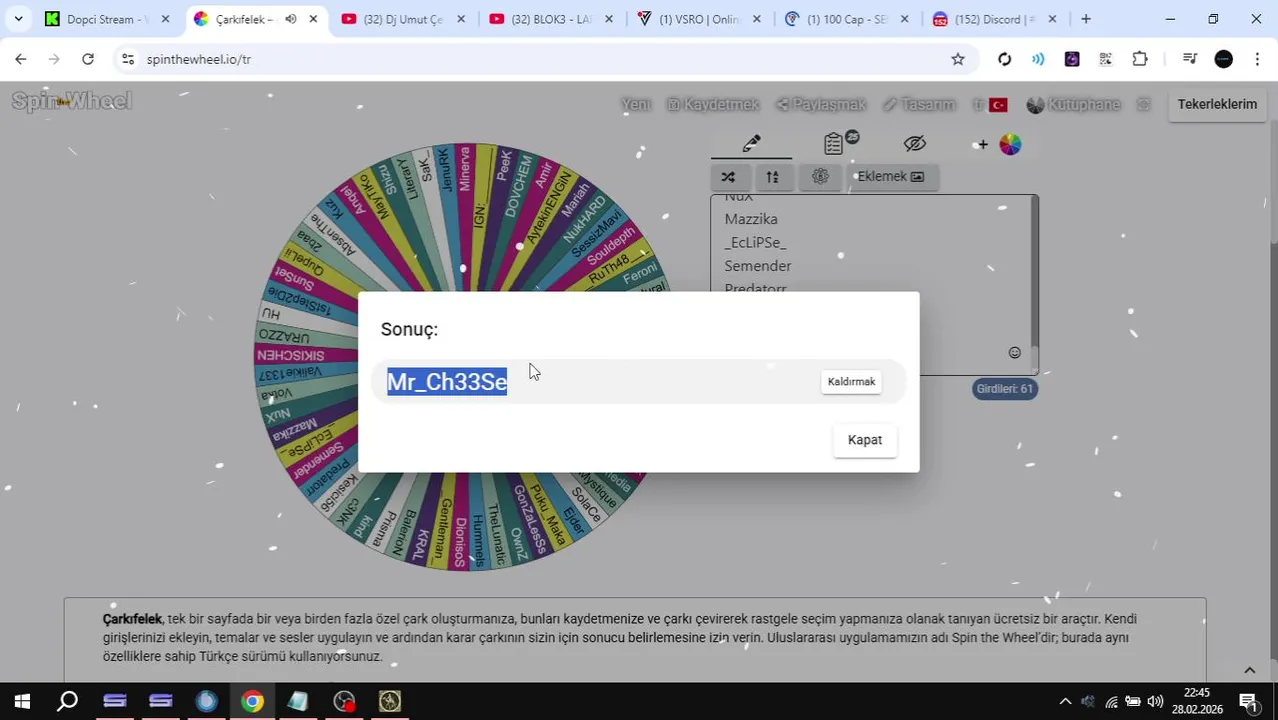Bookmark this page with star
Image resolution: width=1278 pixels, height=720 pixels.
[x=958, y=59]
